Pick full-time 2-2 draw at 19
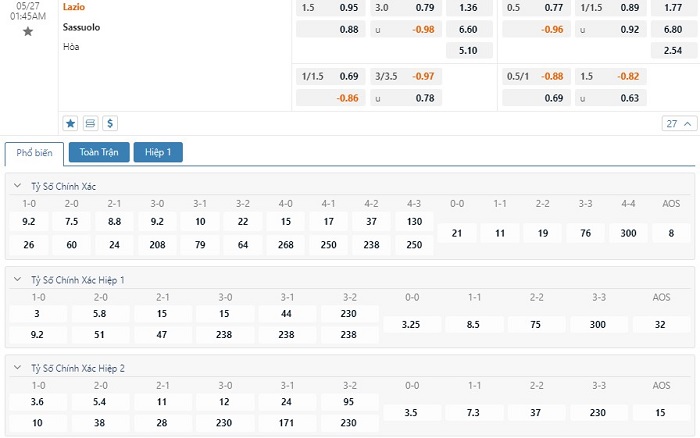700x438 pixels. click(x=542, y=233)
